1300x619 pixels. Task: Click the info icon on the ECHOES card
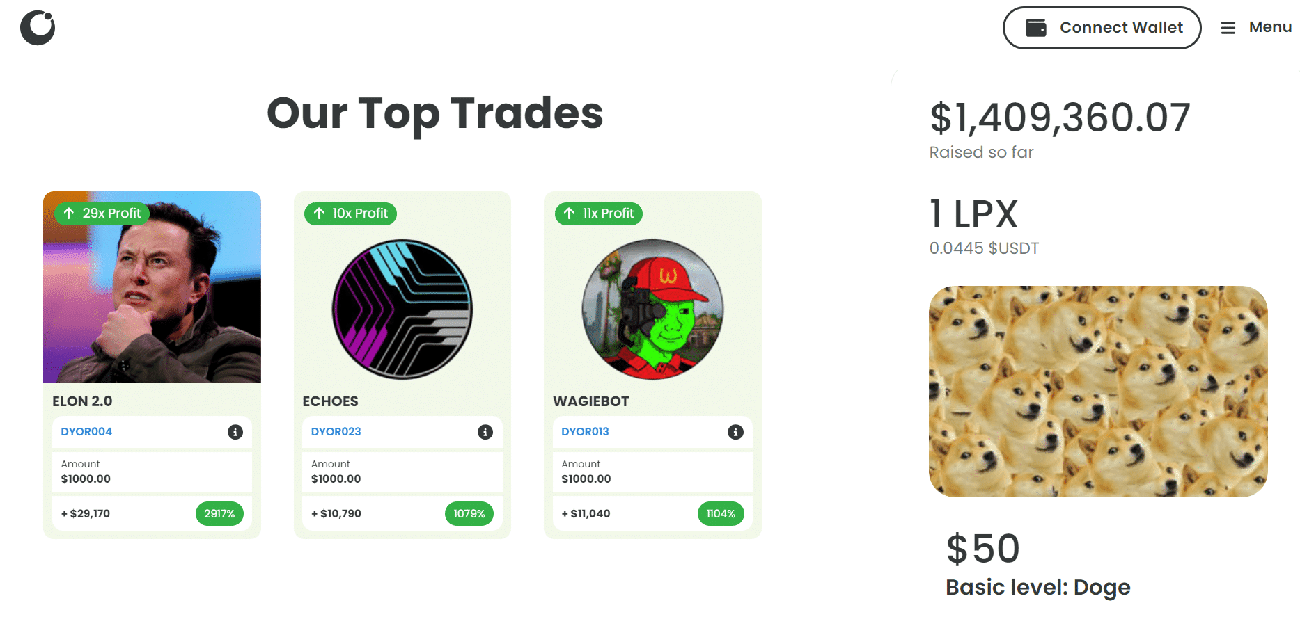(x=486, y=432)
